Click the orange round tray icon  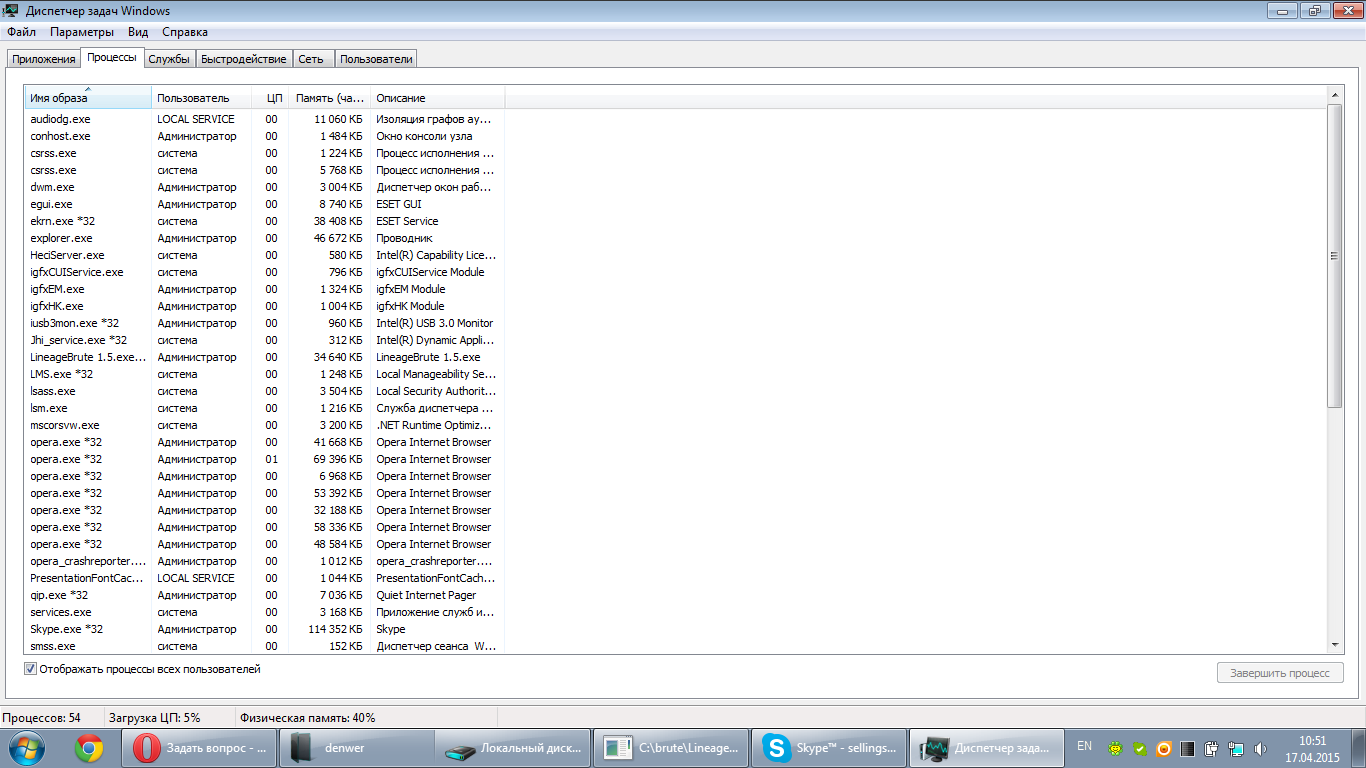pos(1163,747)
